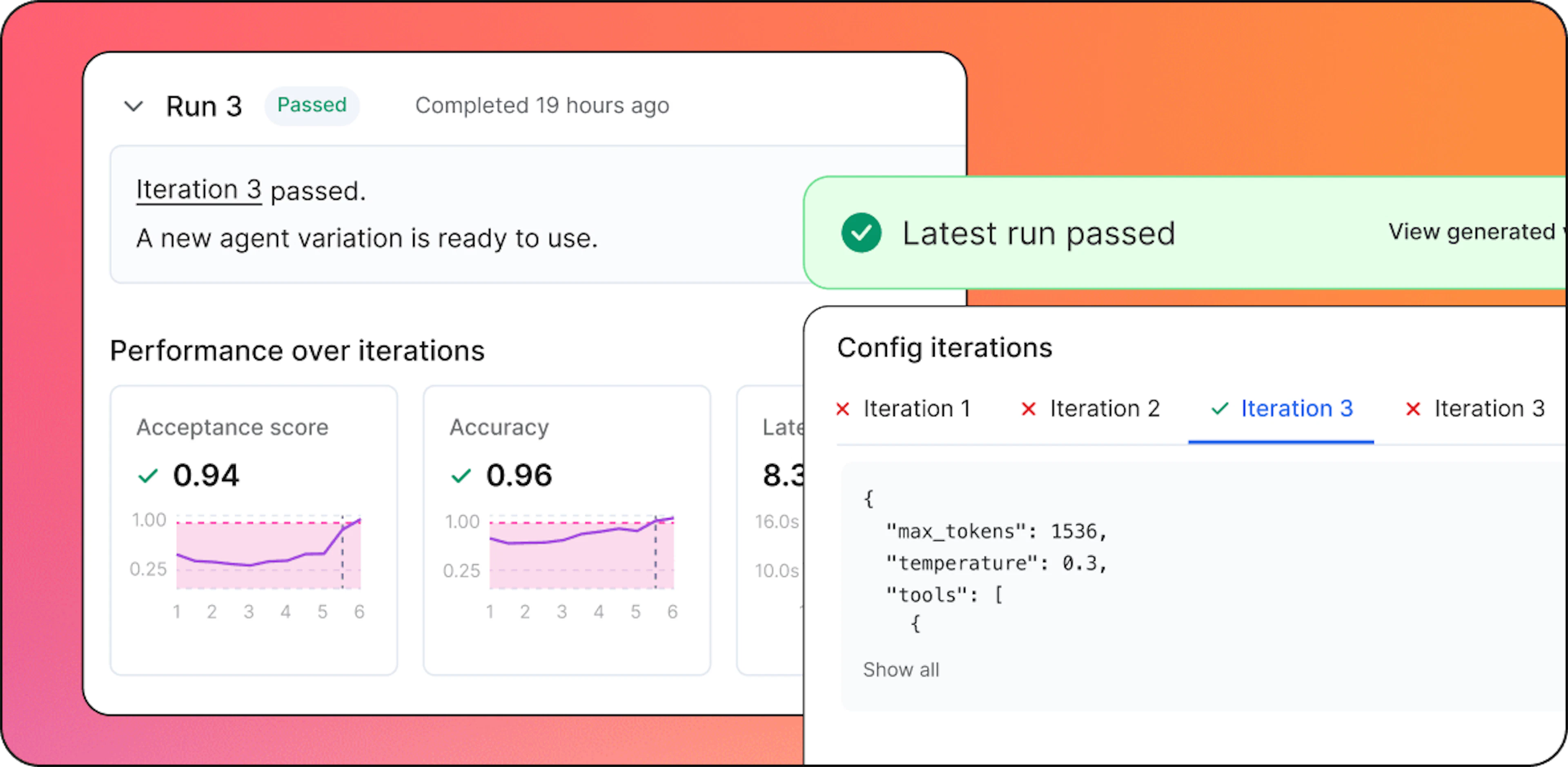Click red X icon beside Iteration 1
Image resolution: width=1568 pixels, height=767 pixels.
(843, 409)
